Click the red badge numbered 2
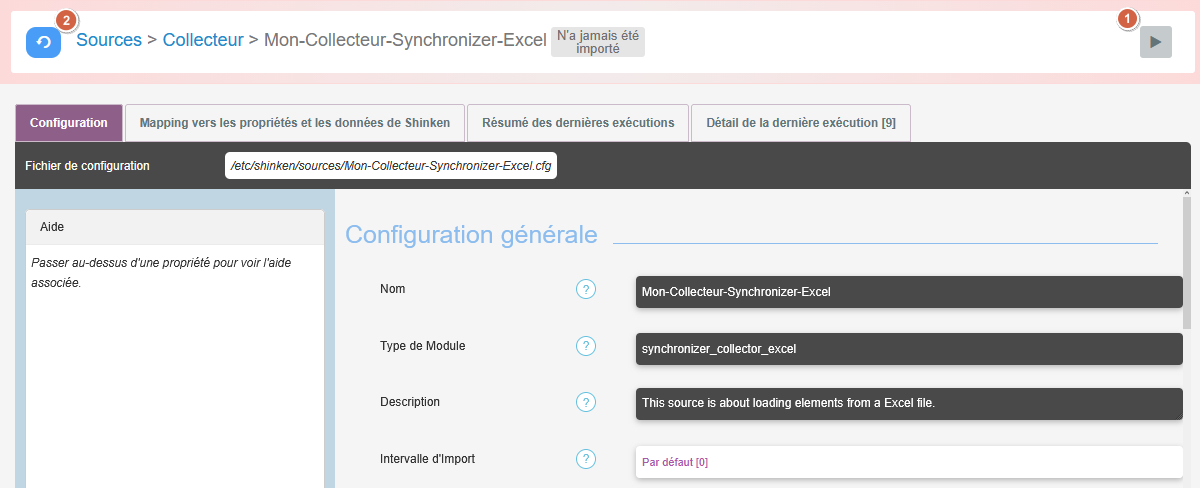1200x488 pixels. point(66,20)
